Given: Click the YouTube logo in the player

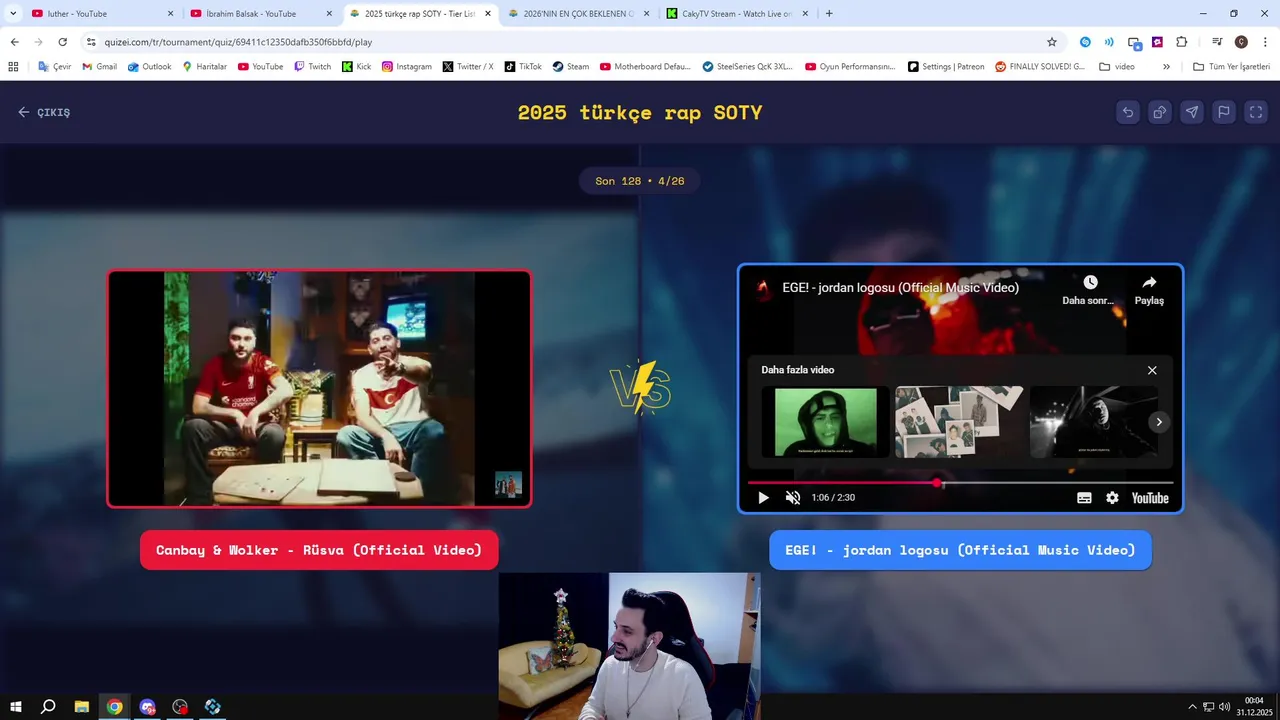Looking at the screenshot, I should [x=1150, y=498].
